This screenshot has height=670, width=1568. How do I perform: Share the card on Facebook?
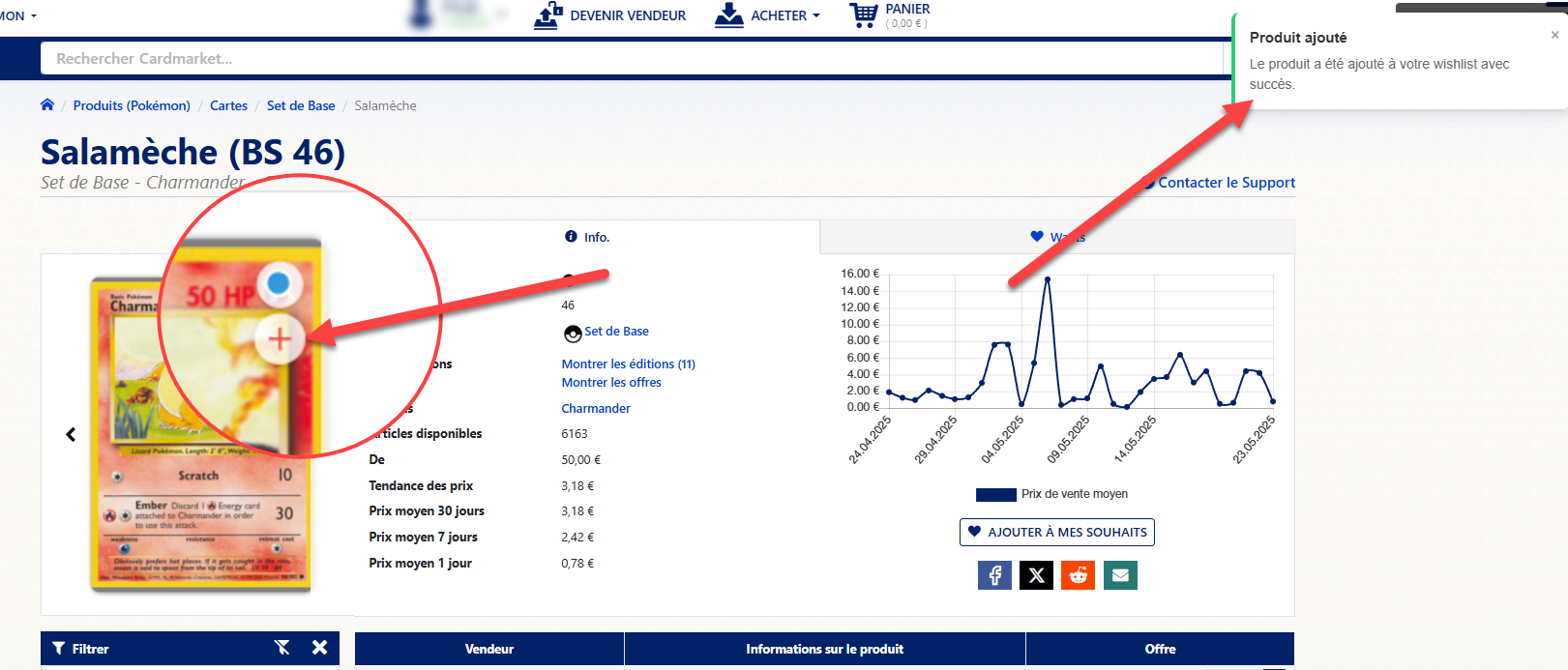994,575
